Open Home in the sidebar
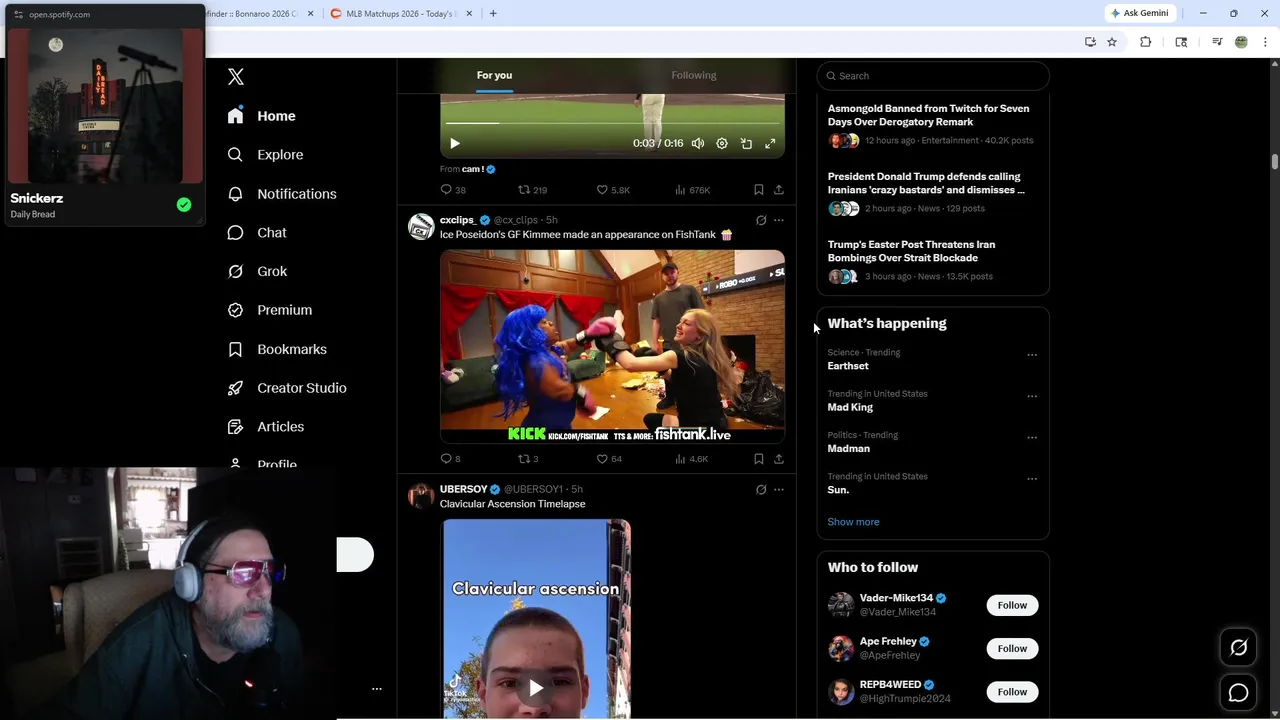1280x720 pixels. point(261,116)
